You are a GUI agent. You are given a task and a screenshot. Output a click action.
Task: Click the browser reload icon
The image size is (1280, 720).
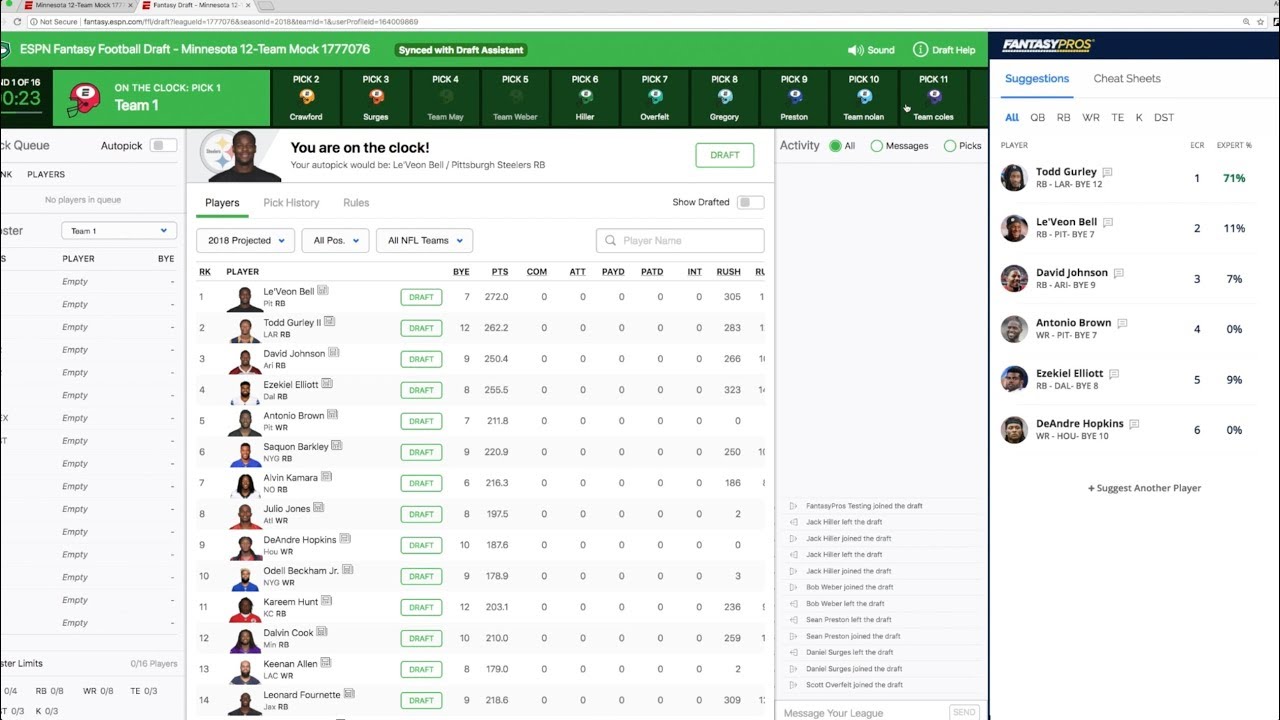pyautogui.click(x=17, y=21)
